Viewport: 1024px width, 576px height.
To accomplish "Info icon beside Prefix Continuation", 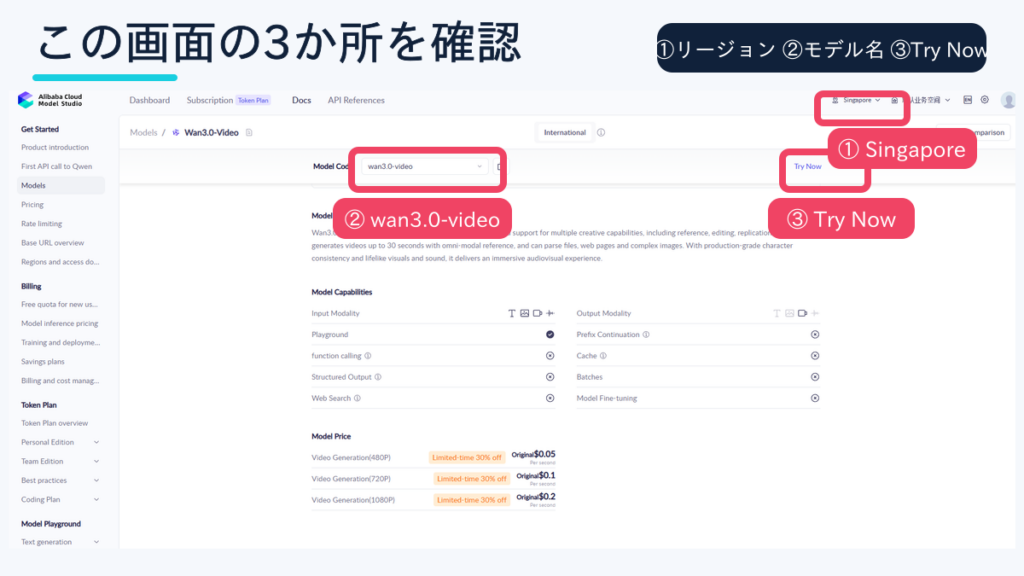I will 646,334.
